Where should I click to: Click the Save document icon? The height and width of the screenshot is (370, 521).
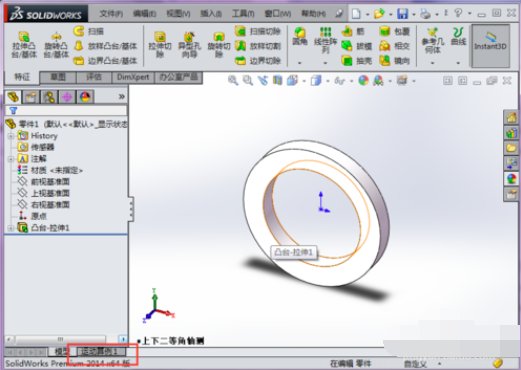[x=403, y=14]
